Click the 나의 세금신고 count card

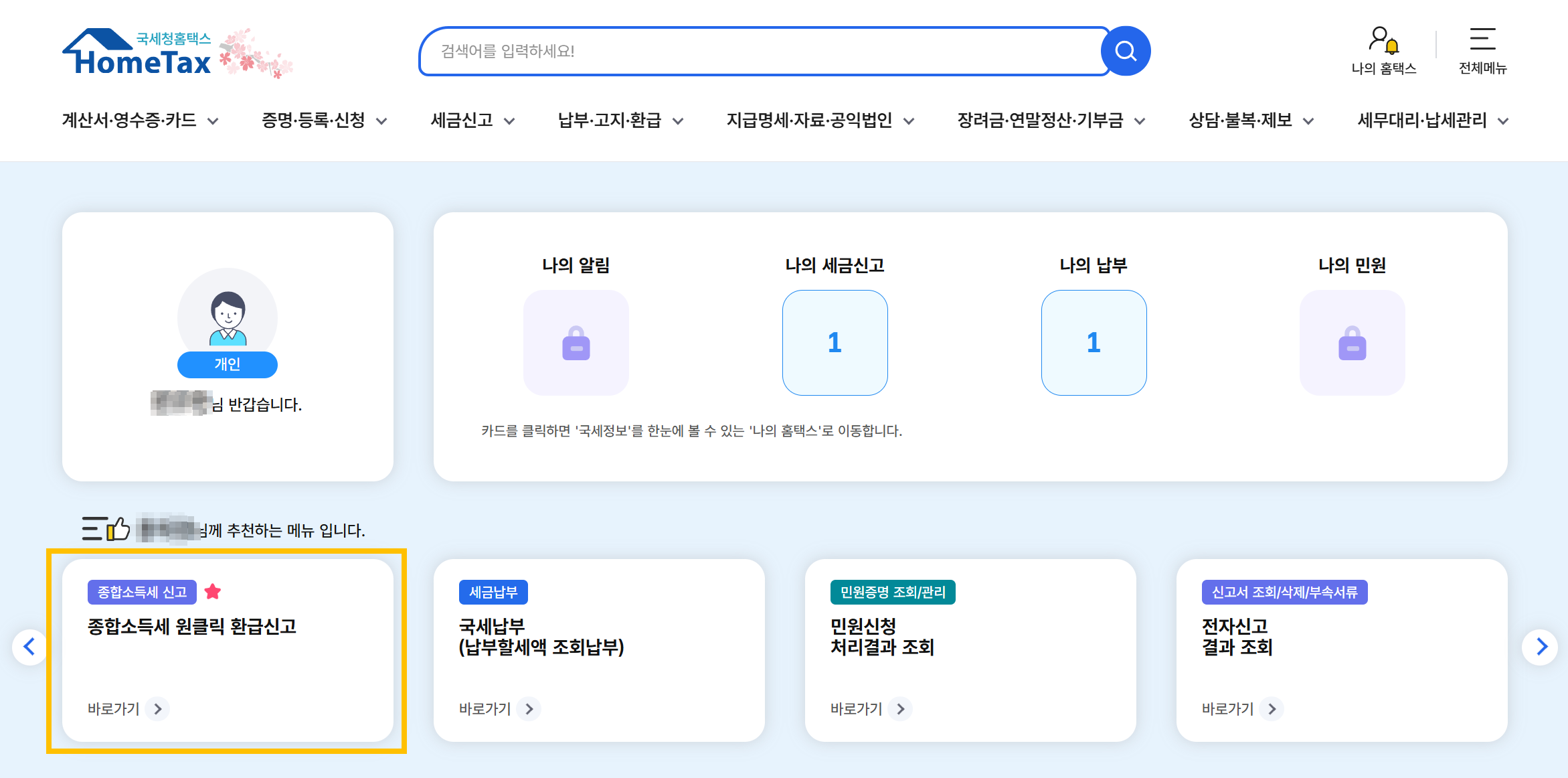[835, 343]
